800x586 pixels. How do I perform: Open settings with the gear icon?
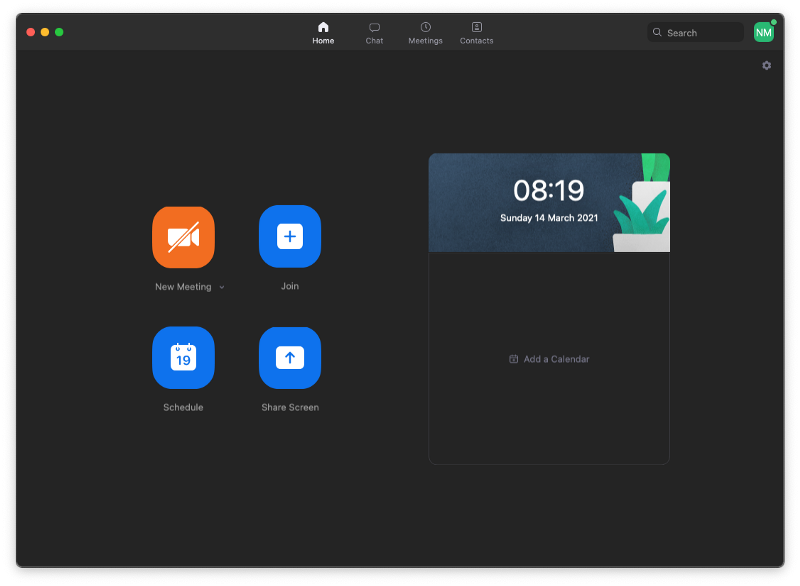[x=766, y=65]
